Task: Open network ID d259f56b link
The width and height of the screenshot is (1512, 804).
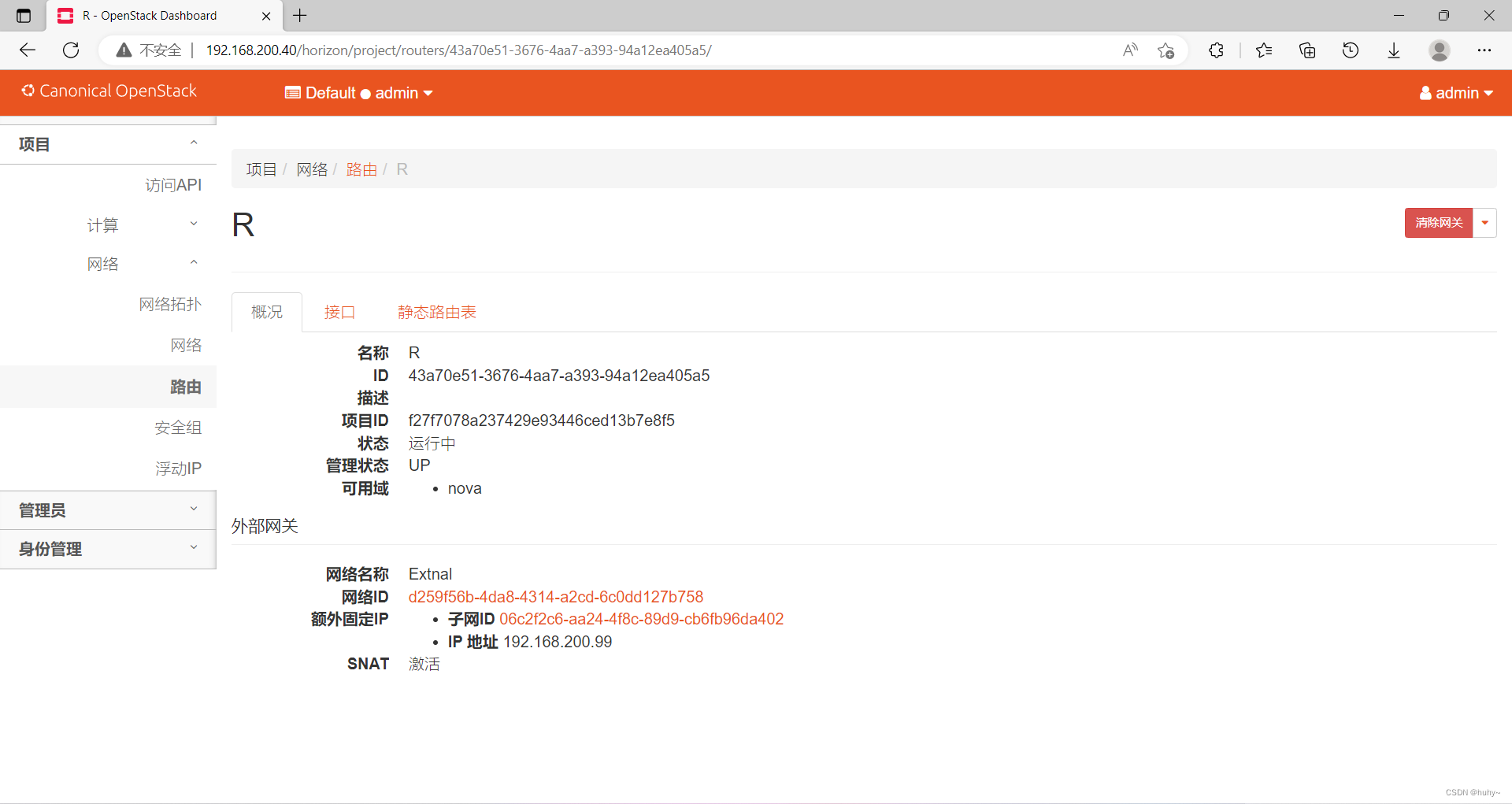Action: 555,597
